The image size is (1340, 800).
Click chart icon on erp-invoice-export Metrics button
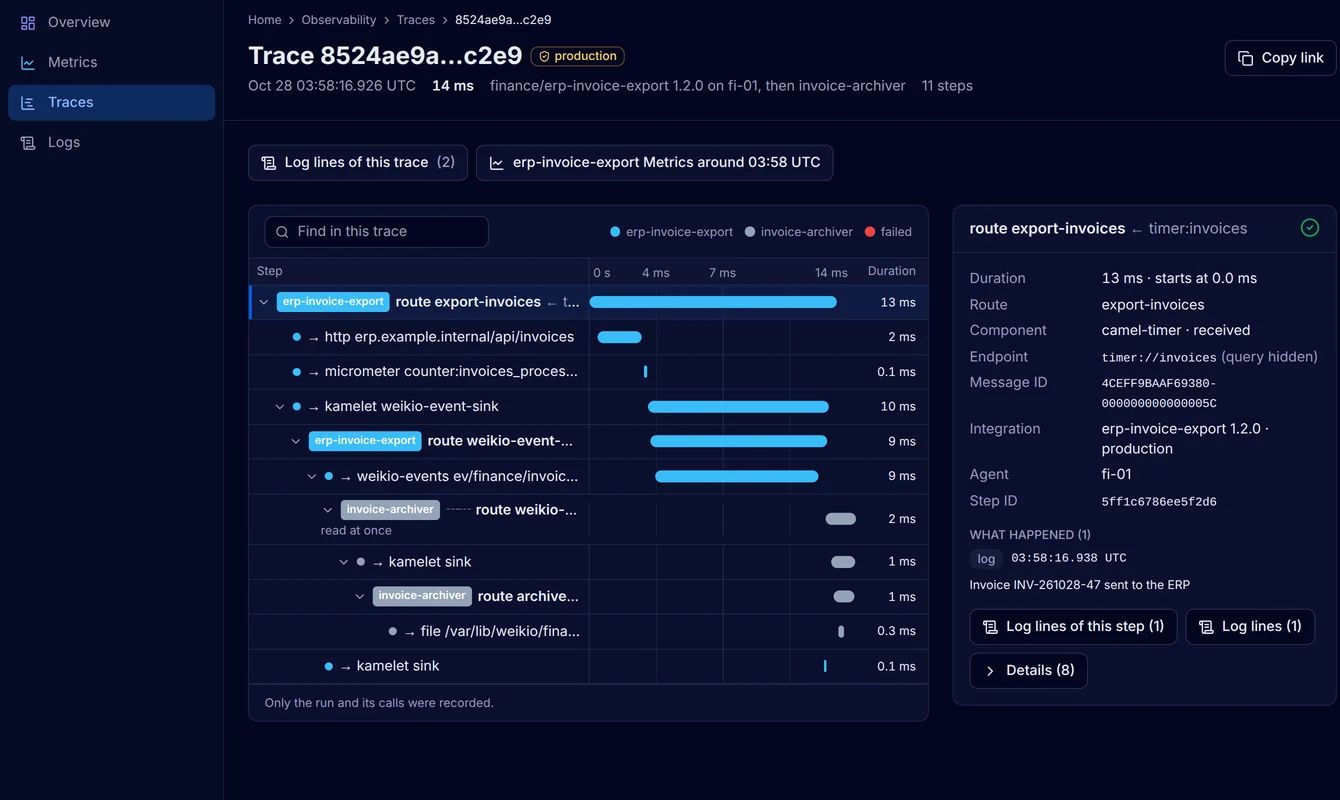pyautogui.click(x=497, y=163)
